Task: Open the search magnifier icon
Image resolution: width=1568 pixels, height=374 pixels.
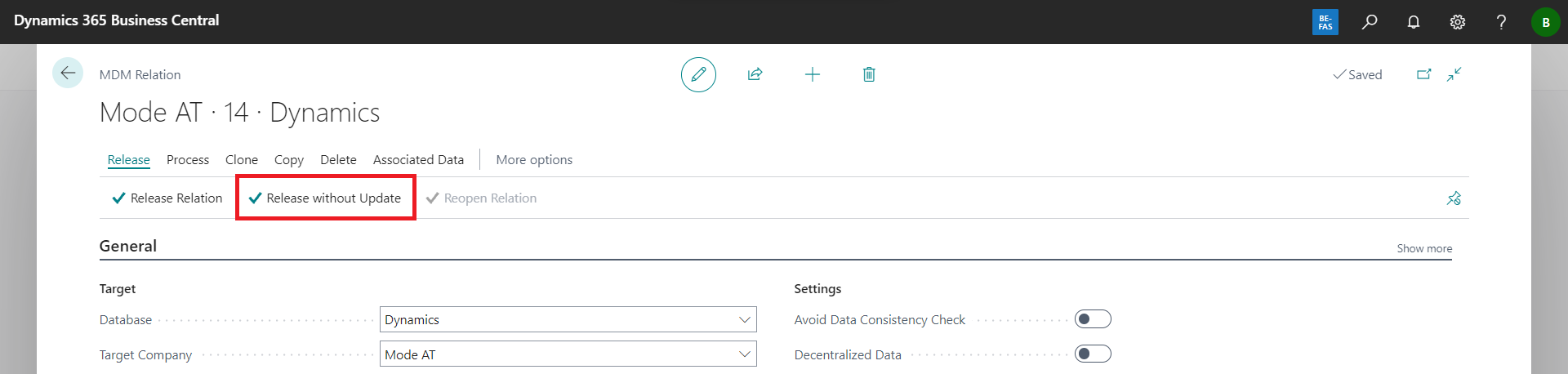Action: [x=1370, y=22]
